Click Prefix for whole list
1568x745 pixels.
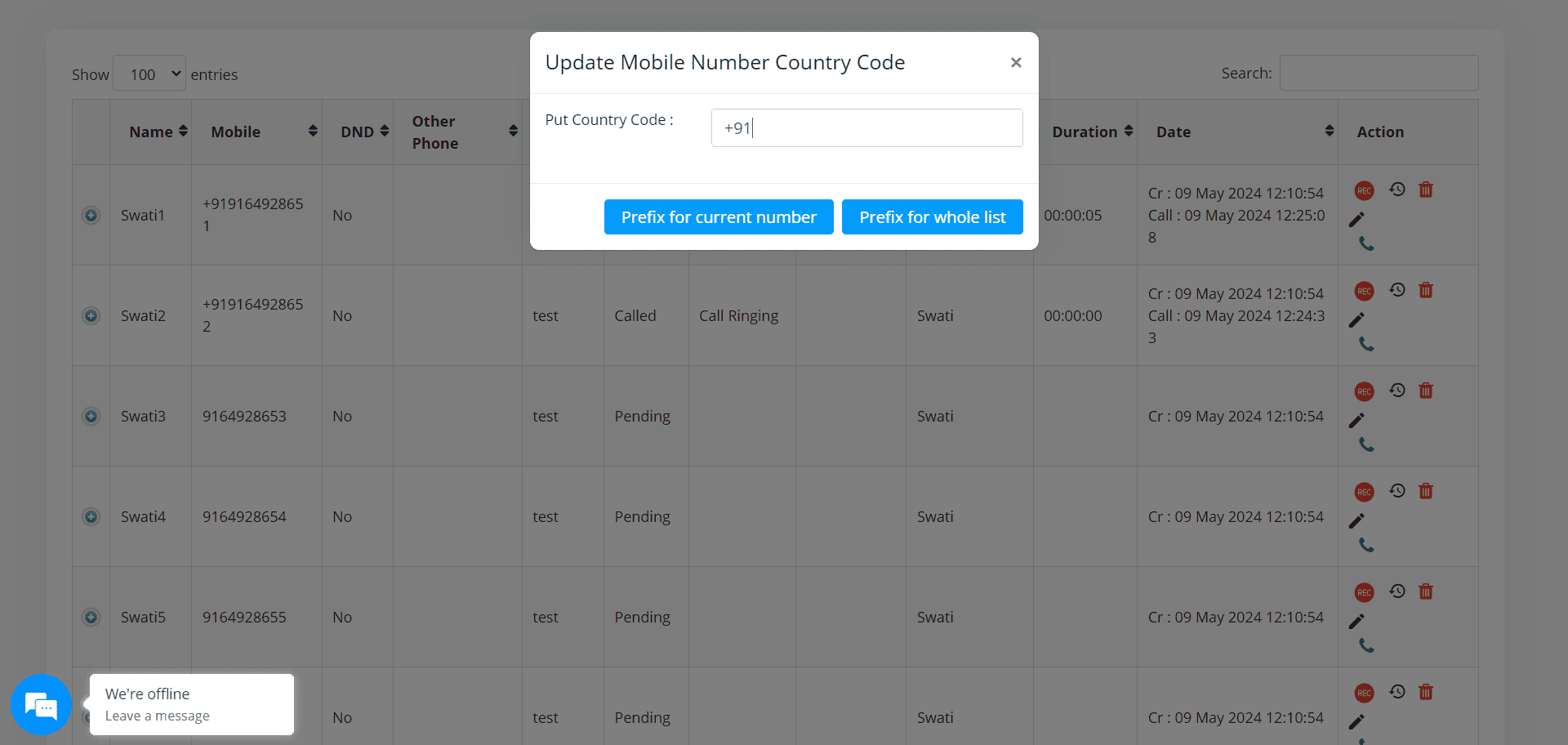tap(932, 216)
